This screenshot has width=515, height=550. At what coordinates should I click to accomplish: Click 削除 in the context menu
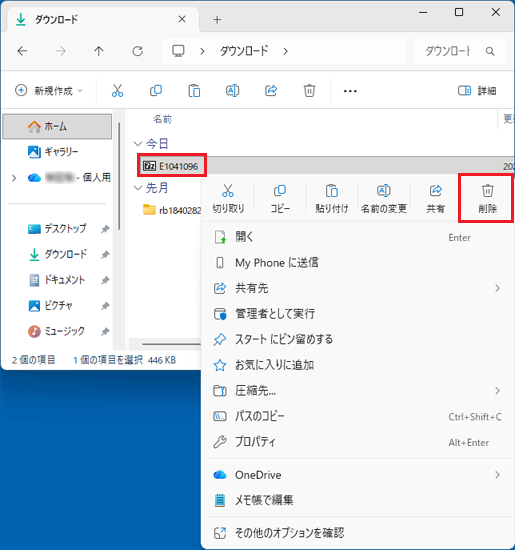487,199
